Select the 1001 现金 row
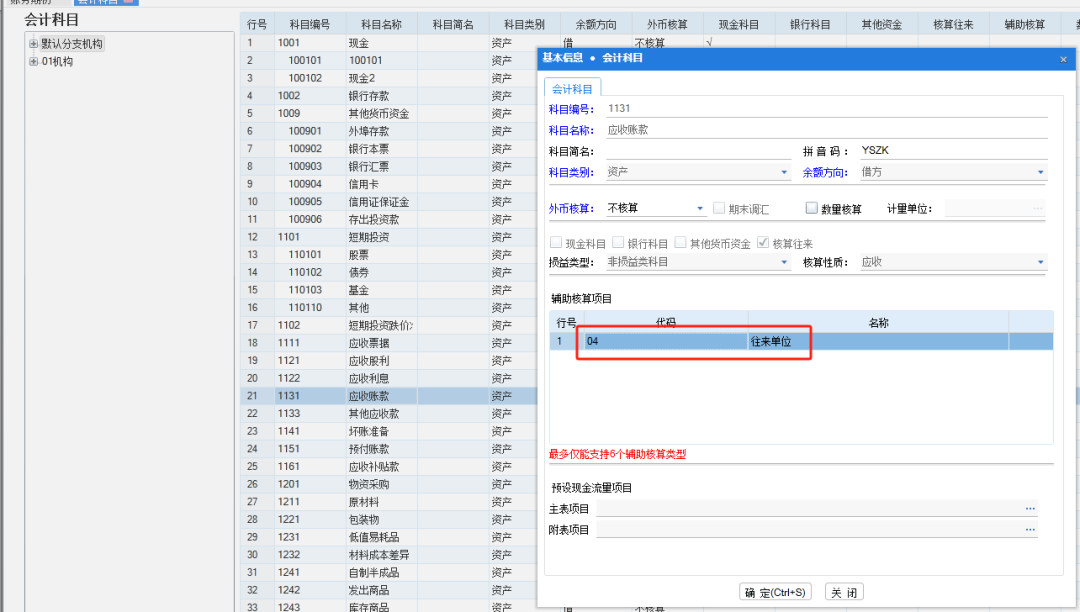 point(389,43)
